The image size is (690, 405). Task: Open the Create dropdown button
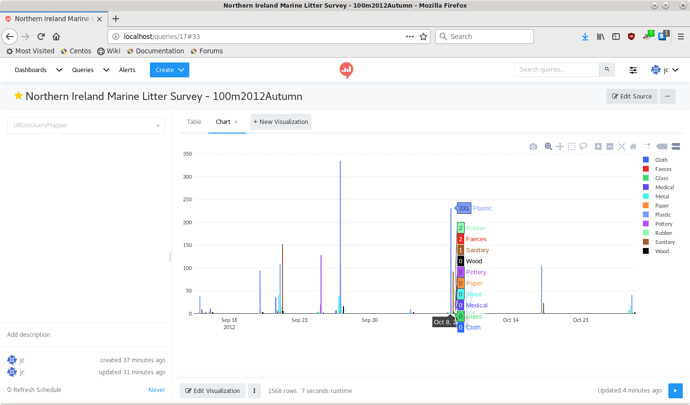169,70
